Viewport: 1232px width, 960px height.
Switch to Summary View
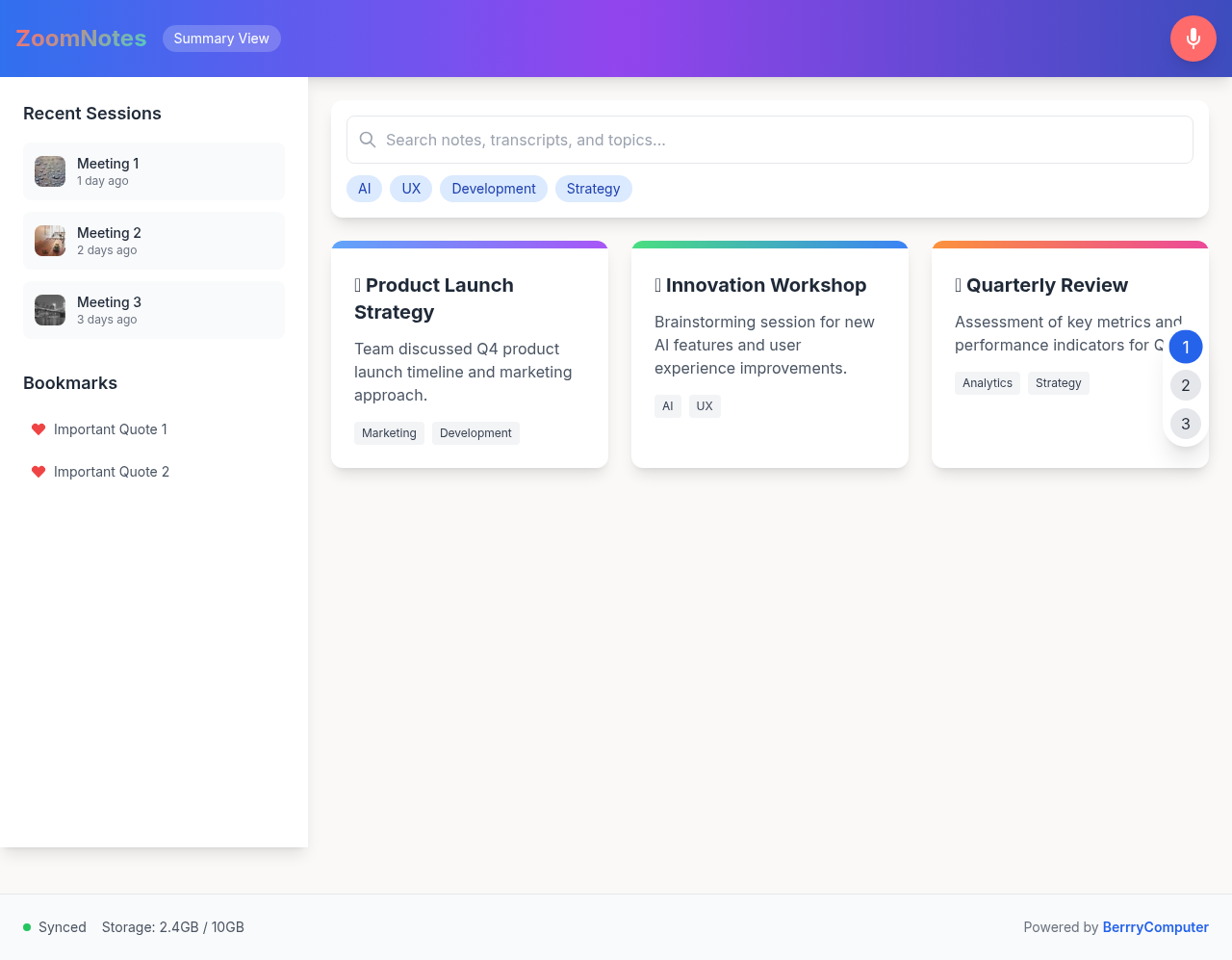click(x=221, y=39)
